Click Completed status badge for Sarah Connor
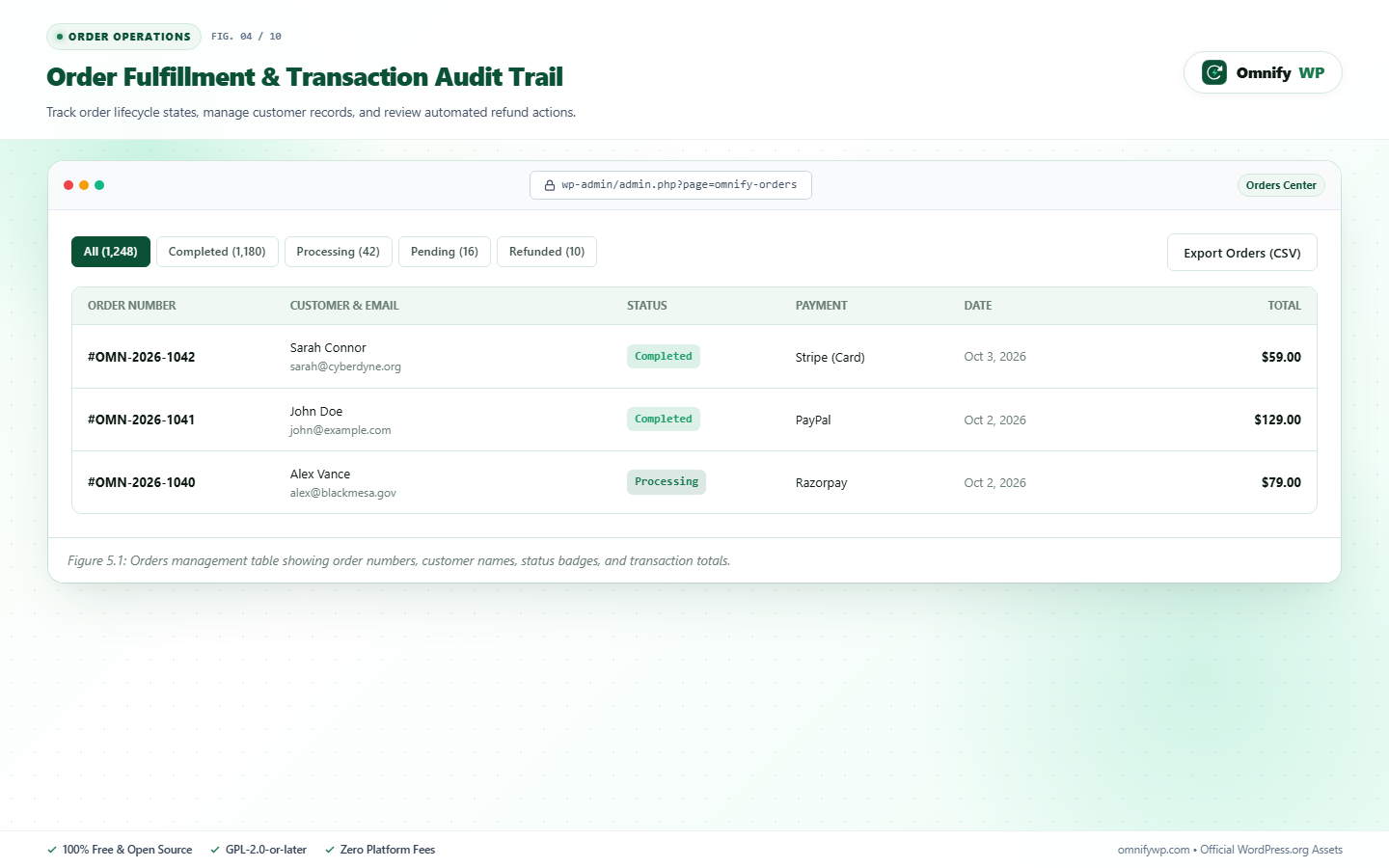The width and height of the screenshot is (1389, 868). [664, 356]
